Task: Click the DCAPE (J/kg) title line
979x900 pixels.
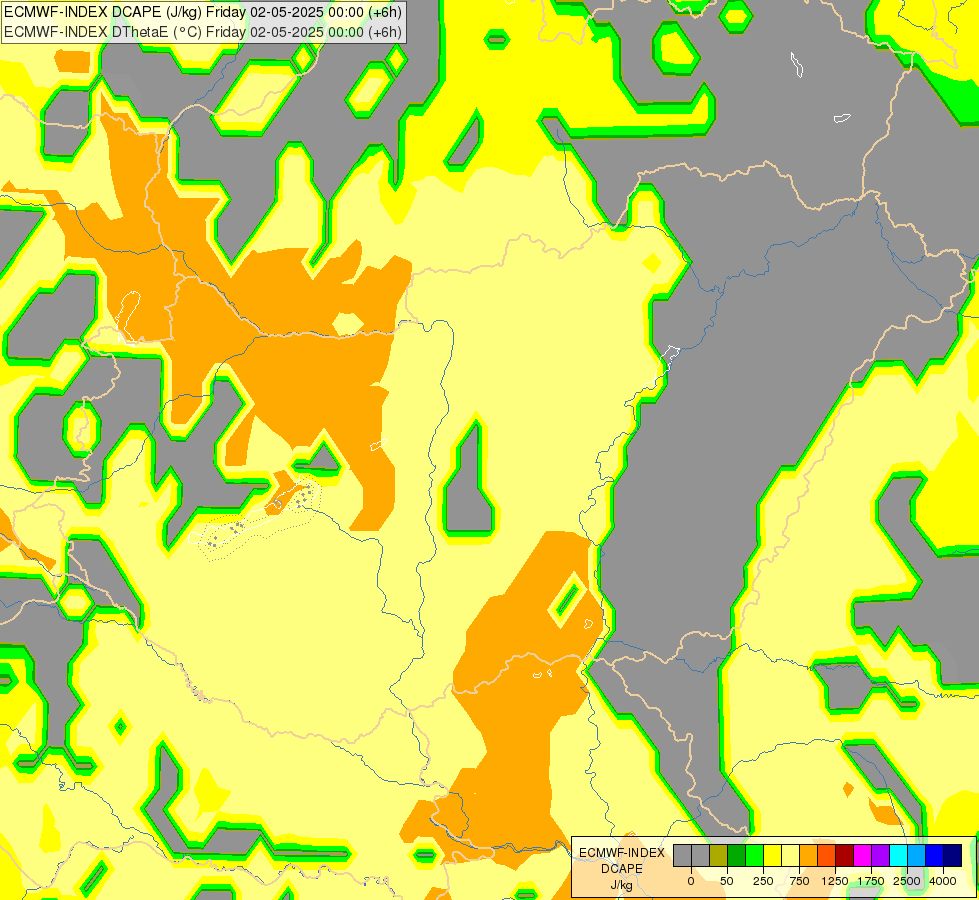Action: click(203, 12)
